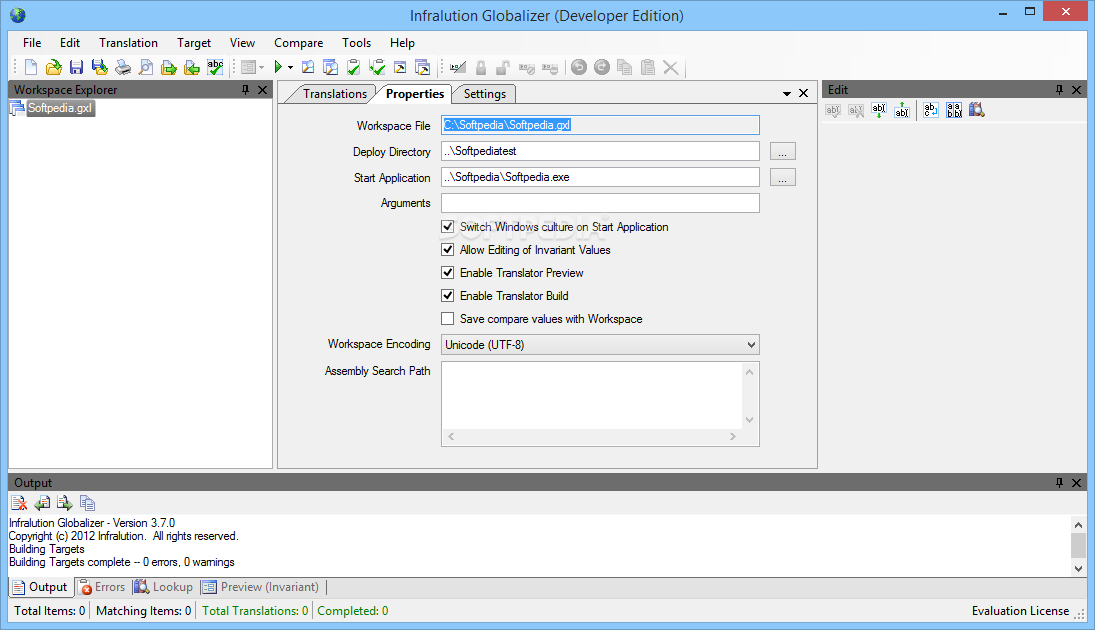Click the delete X icon in main toolbar
The width and height of the screenshot is (1095, 630).
pyautogui.click(x=670, y=67)
